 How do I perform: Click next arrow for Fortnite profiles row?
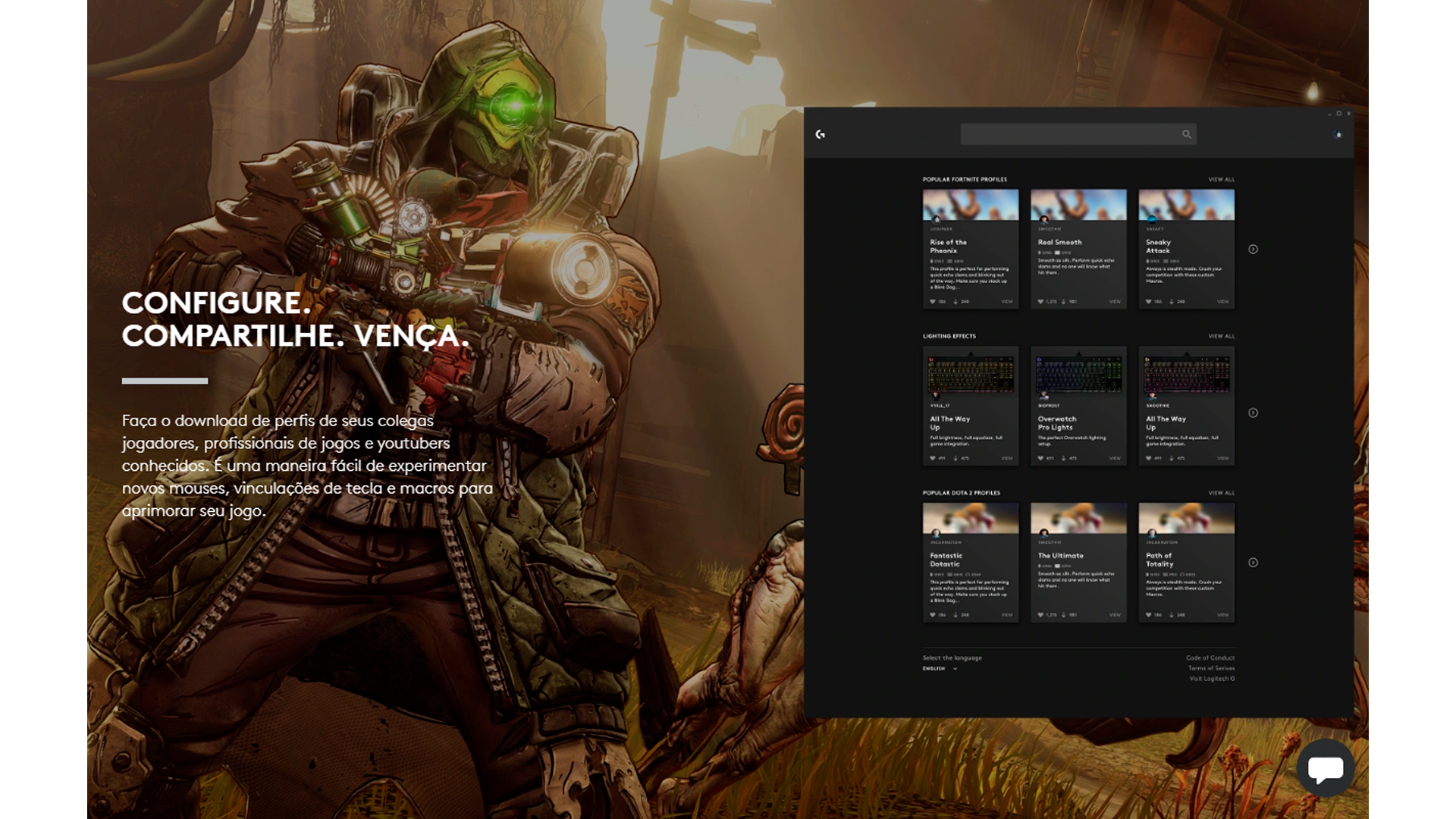tap(1254, 249)
